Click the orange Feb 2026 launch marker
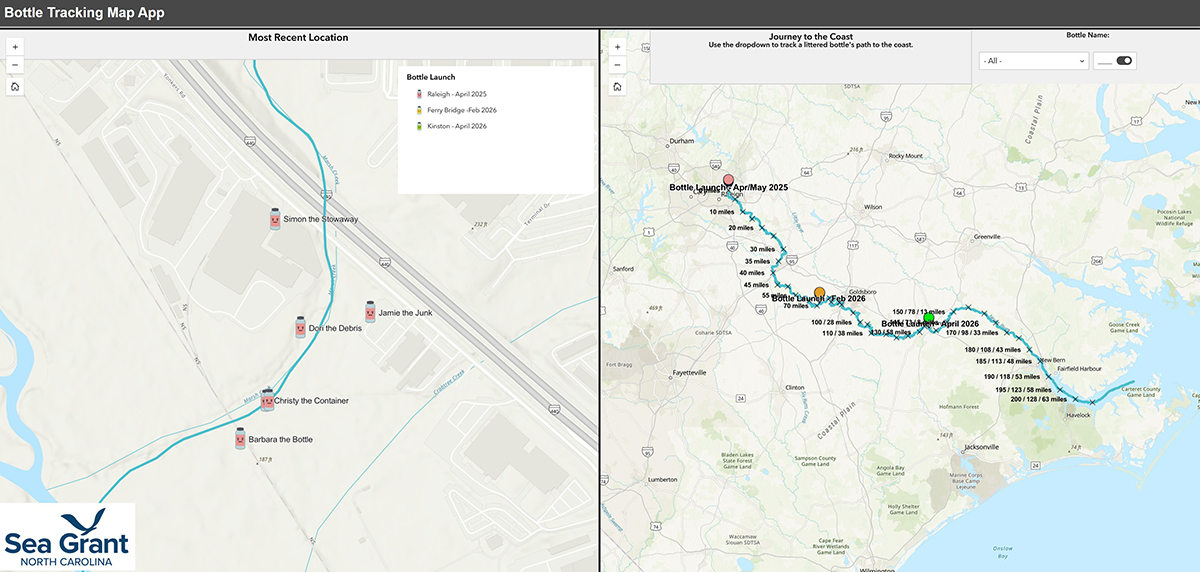Image resolution: width=1200 pixels, height=572 pixels. pyautogui.click(x=819, y=291)
